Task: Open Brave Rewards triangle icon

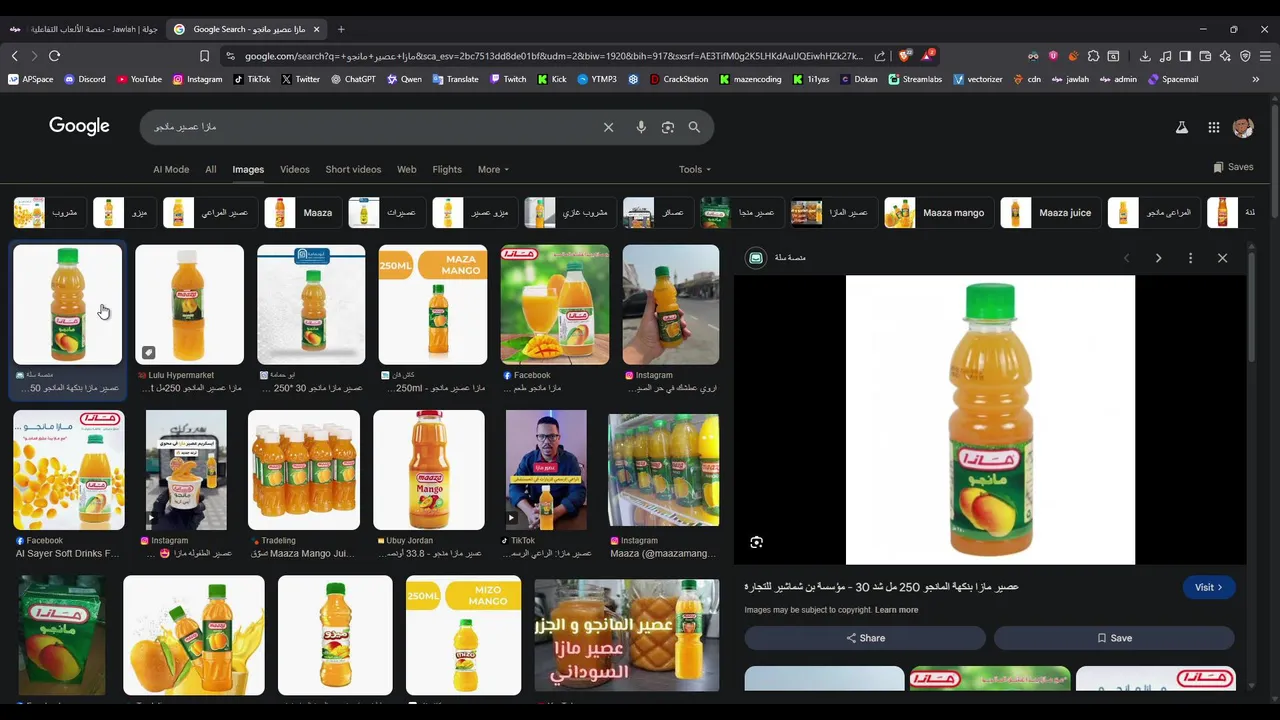Action: [x=927, y=56]
